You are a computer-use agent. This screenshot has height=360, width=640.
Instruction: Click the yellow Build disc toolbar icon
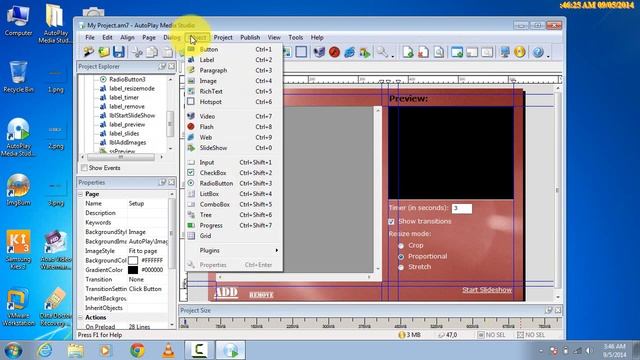pyautogui.click(x=520, y=52)
